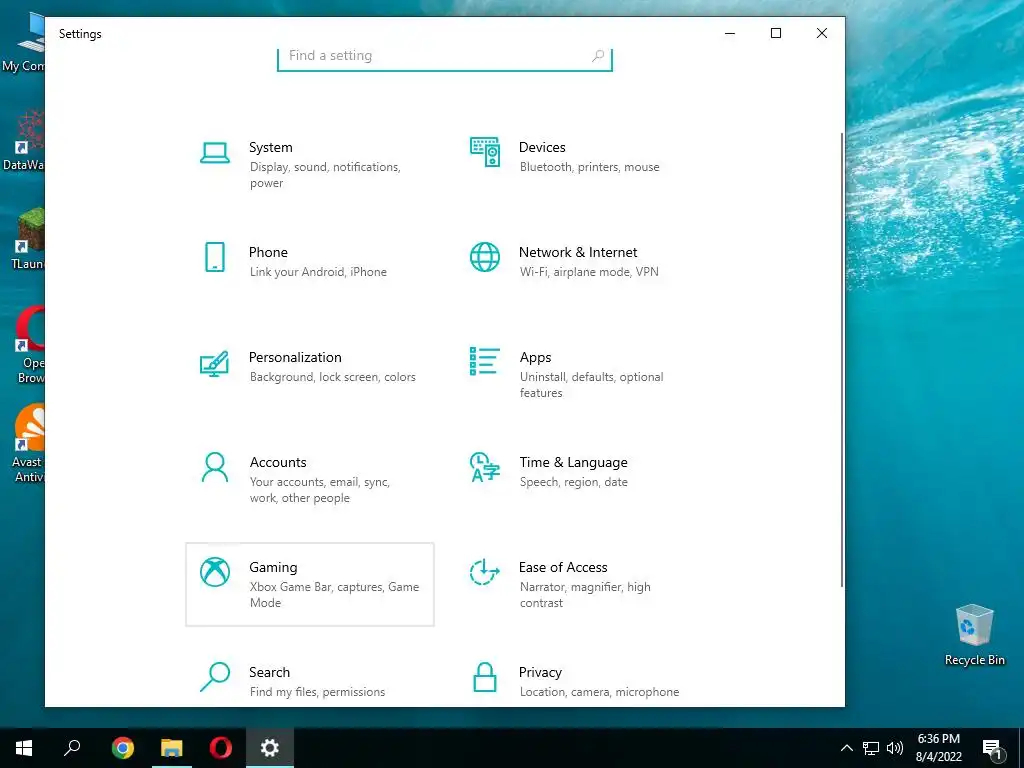Screen dimensions: 1024x768
Task: Open the Windows Start menu
Action: [24, 748]
